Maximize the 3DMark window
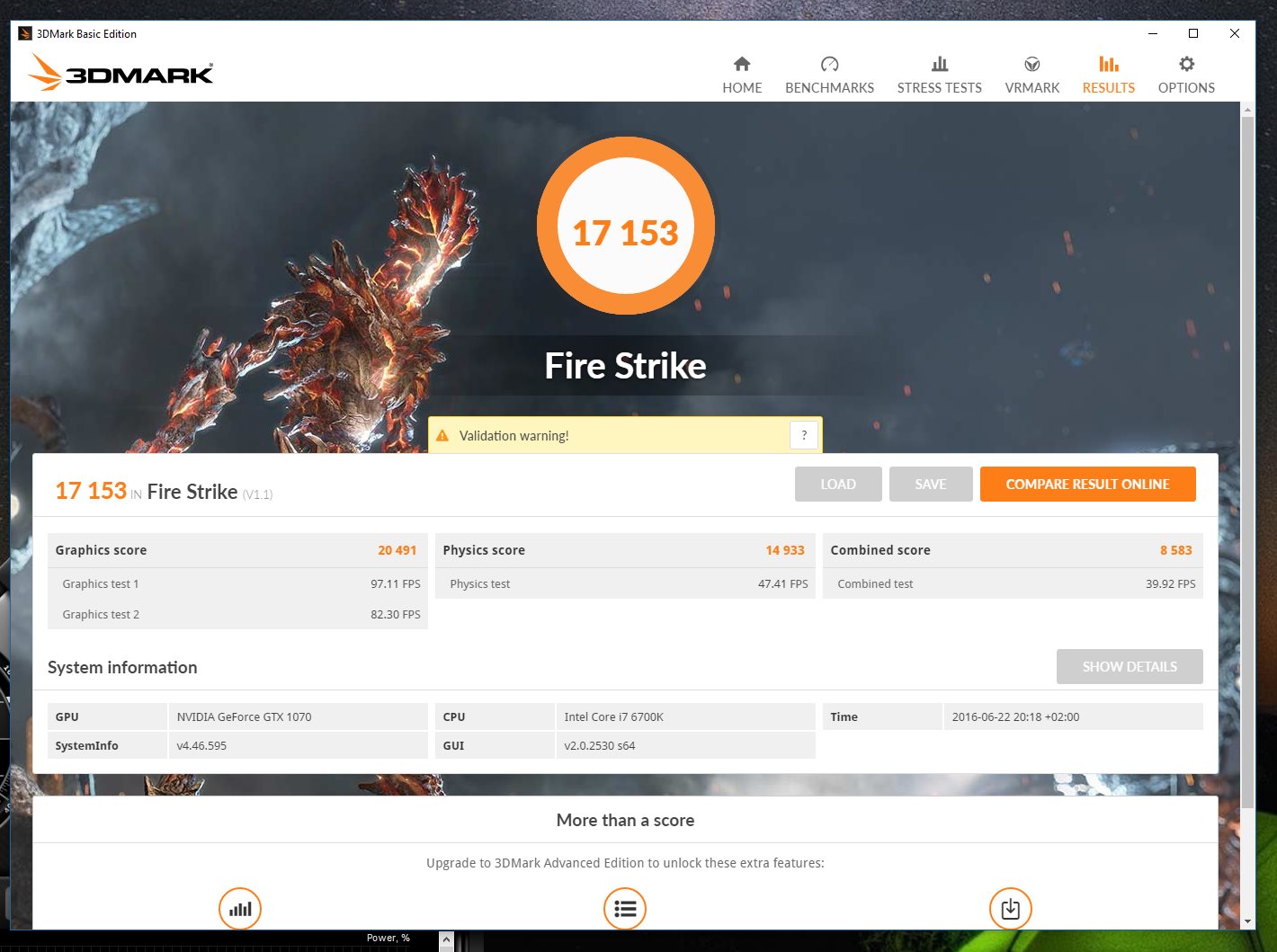This screenshot has height=952, width=1277. pyautogui.click(x=1193, y=33)
